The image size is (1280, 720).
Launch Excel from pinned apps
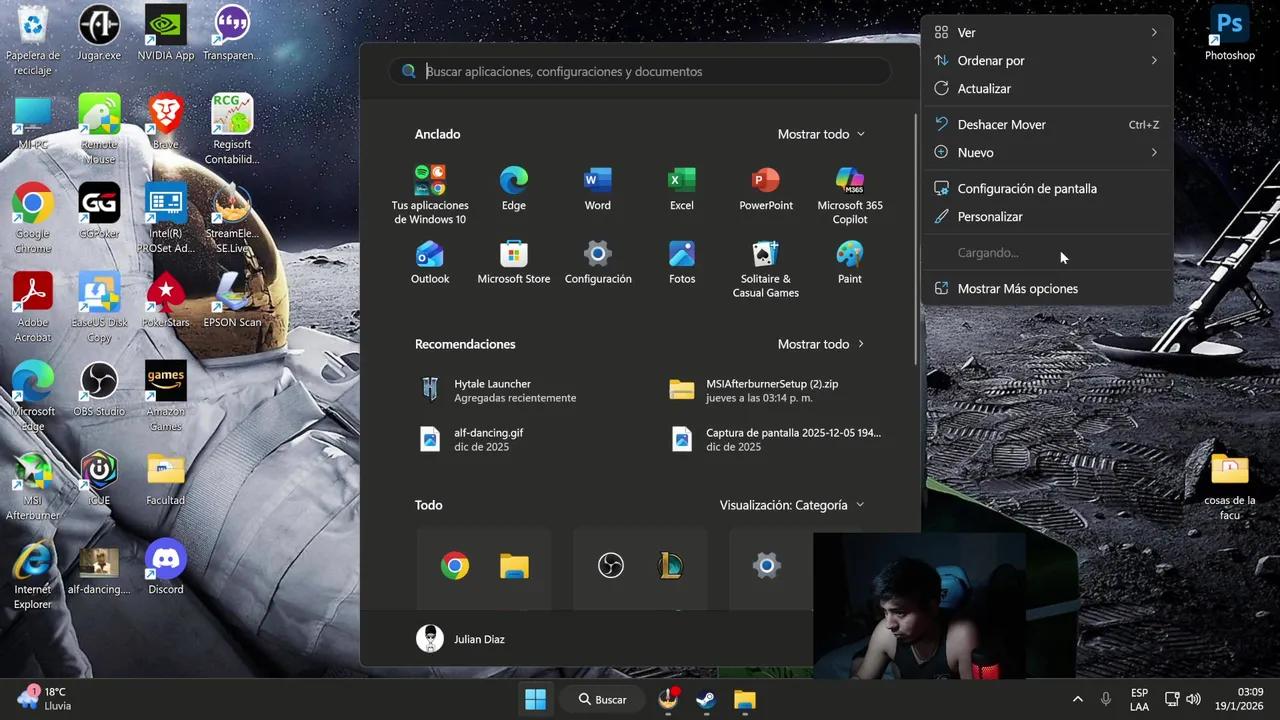pyautogui.click(x=681, y=189)
